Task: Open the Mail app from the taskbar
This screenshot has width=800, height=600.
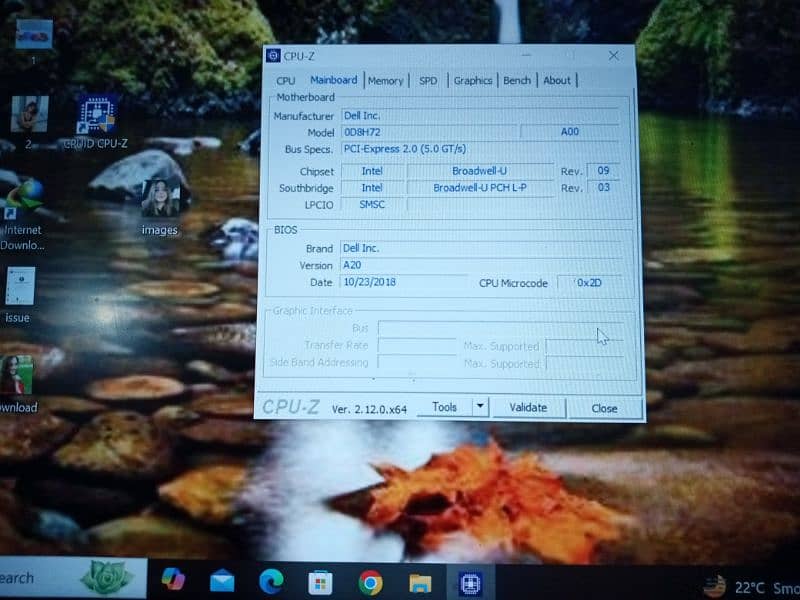Action: point(222,580)
